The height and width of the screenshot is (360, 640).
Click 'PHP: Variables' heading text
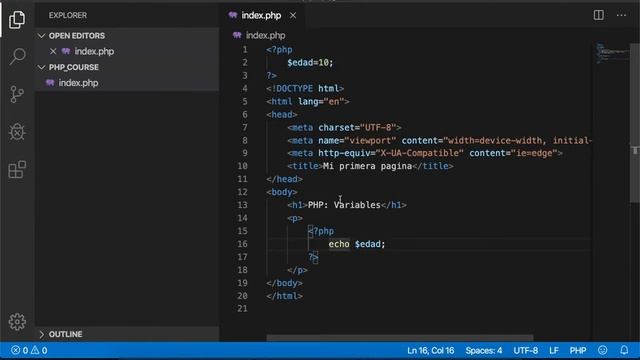344,205
